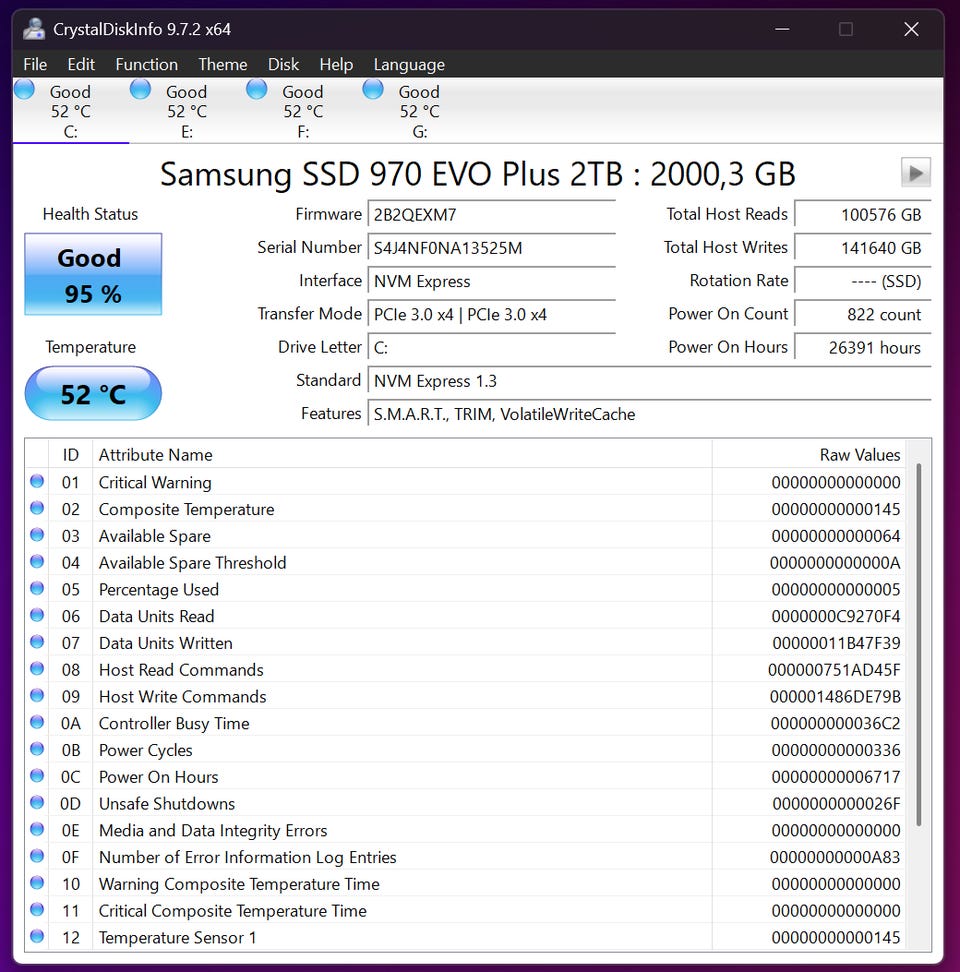Click the CrystalDiskInfo app icon in title bar
960x972 pixels.
click(x=34, y=29)
